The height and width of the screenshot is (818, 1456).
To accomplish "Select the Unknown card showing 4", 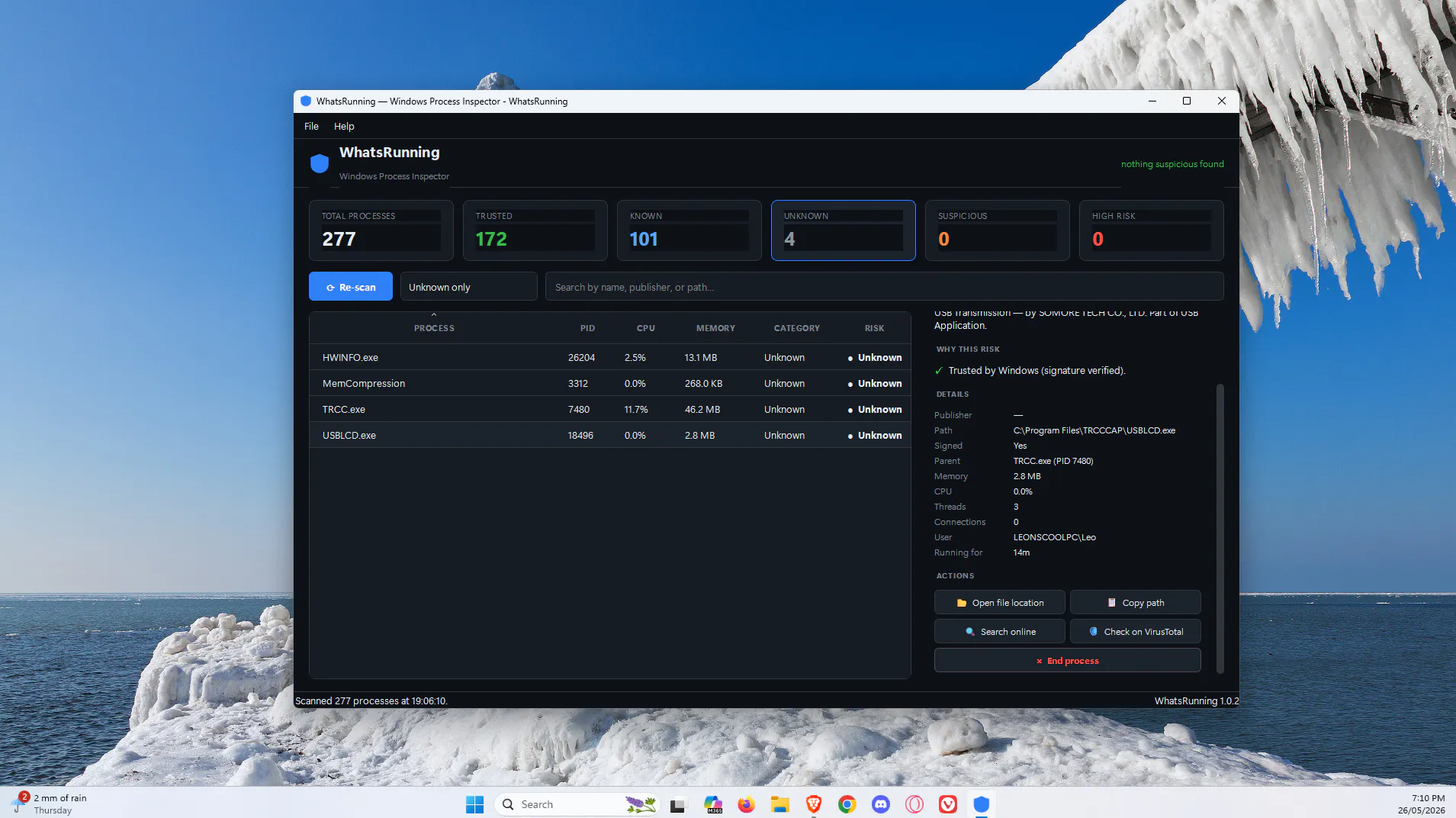I will point(844,230).
